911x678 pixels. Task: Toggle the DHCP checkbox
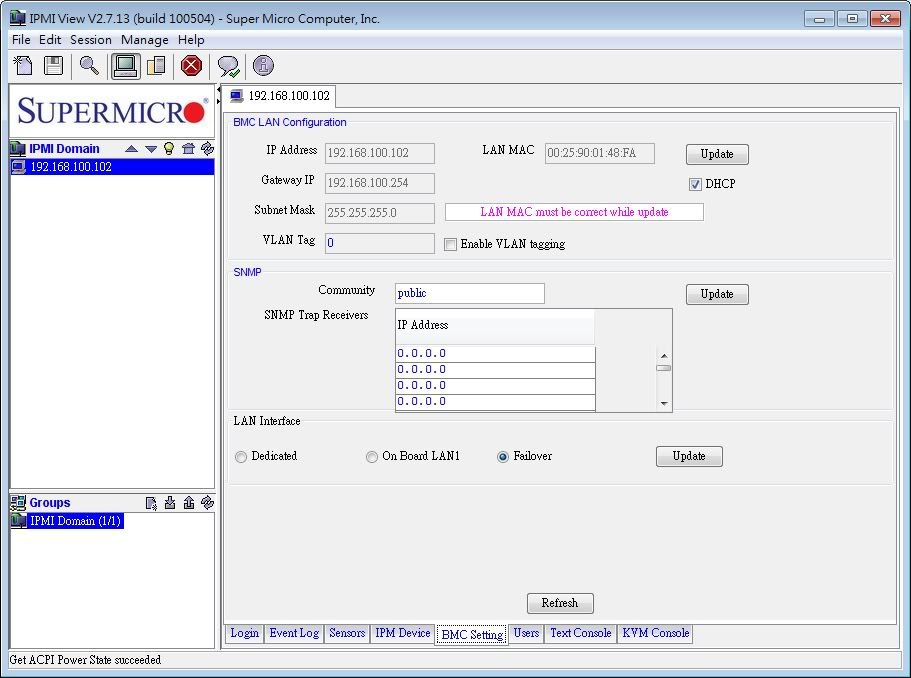(695, 184)
